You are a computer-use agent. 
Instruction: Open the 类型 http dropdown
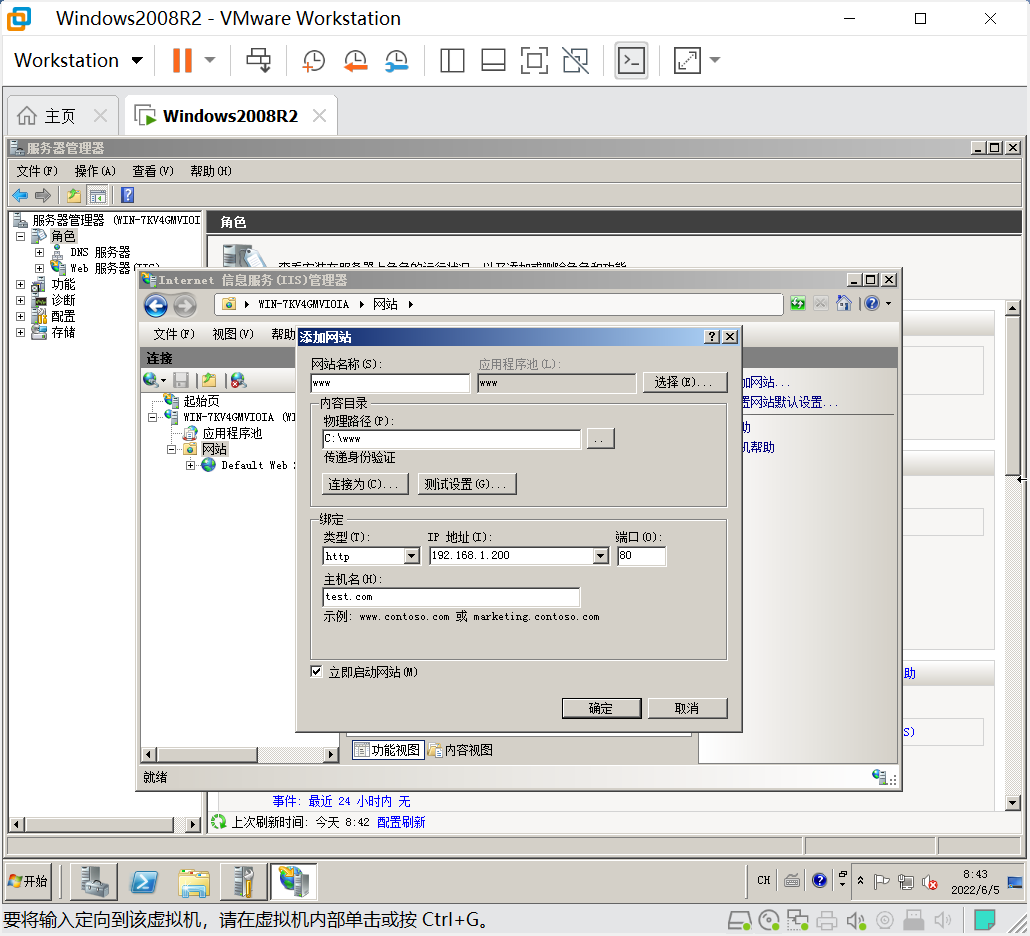coord(411,556)
